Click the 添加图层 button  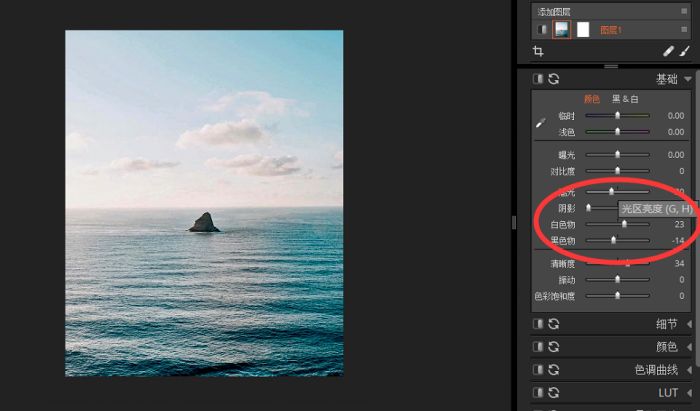pyautogui.click(x=558, y=10)
